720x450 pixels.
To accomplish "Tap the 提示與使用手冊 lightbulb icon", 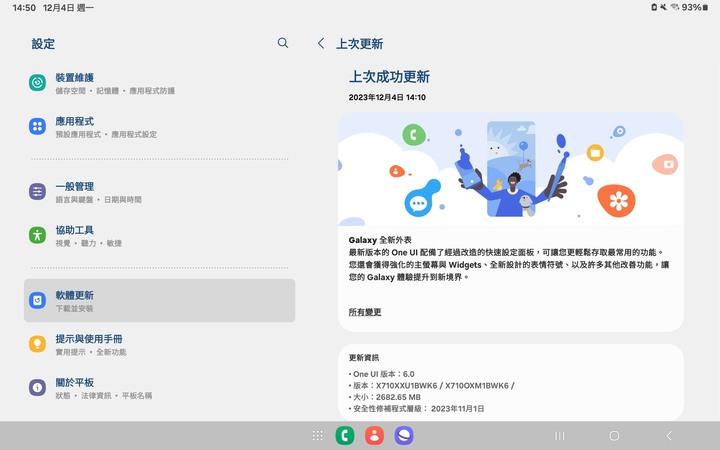I will click(x=37, y=344).
